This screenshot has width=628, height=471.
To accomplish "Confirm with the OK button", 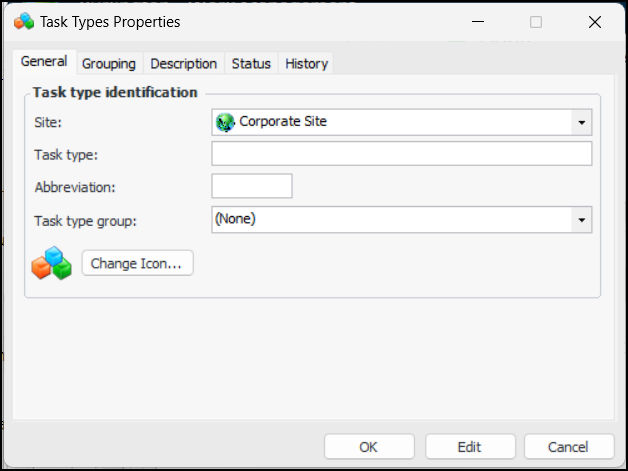I will click(x=369, y=447).
